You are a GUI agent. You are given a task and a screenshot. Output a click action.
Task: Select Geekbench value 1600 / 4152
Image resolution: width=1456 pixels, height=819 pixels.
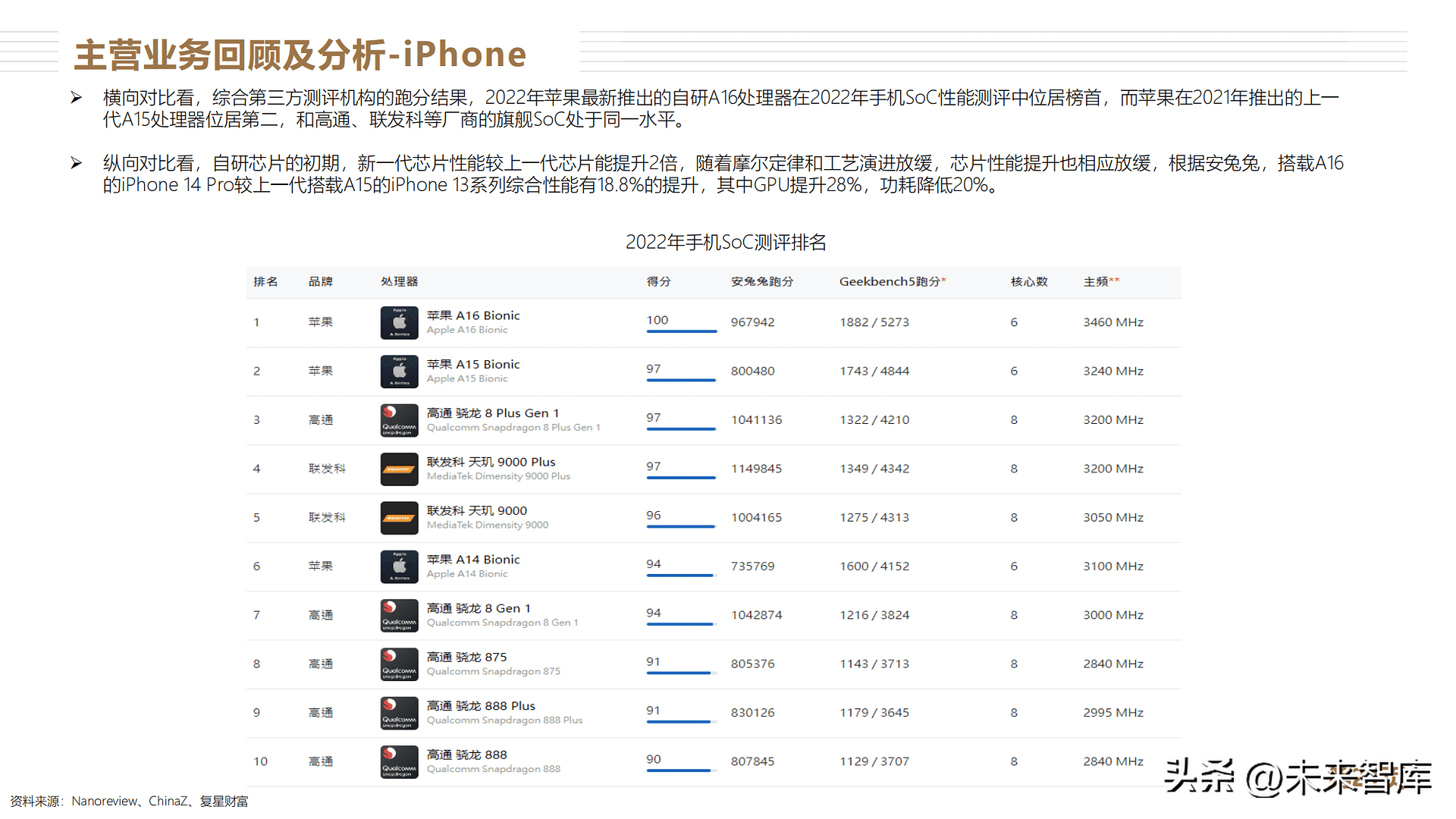(874, 566)
